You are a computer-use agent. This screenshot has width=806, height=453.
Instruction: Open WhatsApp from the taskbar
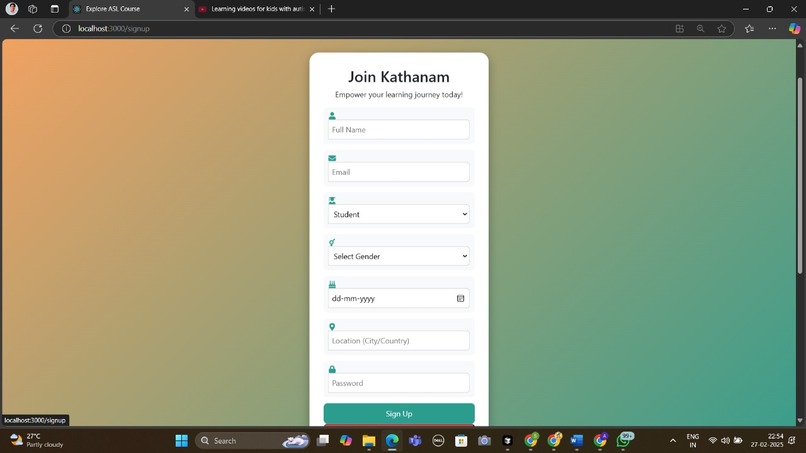coord(624,440)
